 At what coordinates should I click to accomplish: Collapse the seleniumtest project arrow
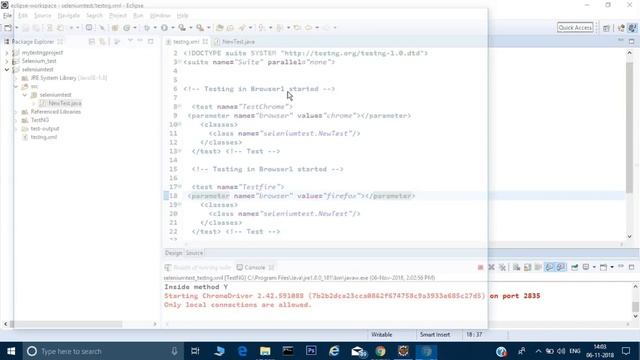tap(7, 70)
